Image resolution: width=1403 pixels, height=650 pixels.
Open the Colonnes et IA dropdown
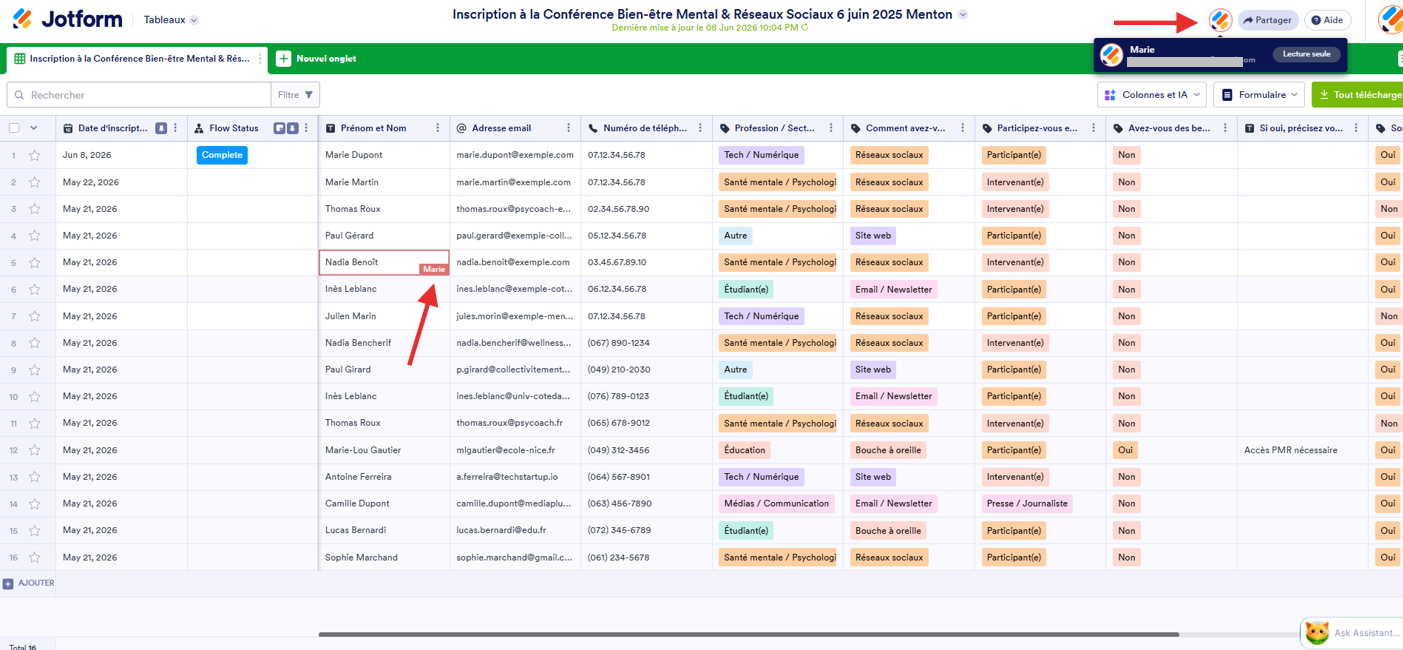(x=1152, y=95)
